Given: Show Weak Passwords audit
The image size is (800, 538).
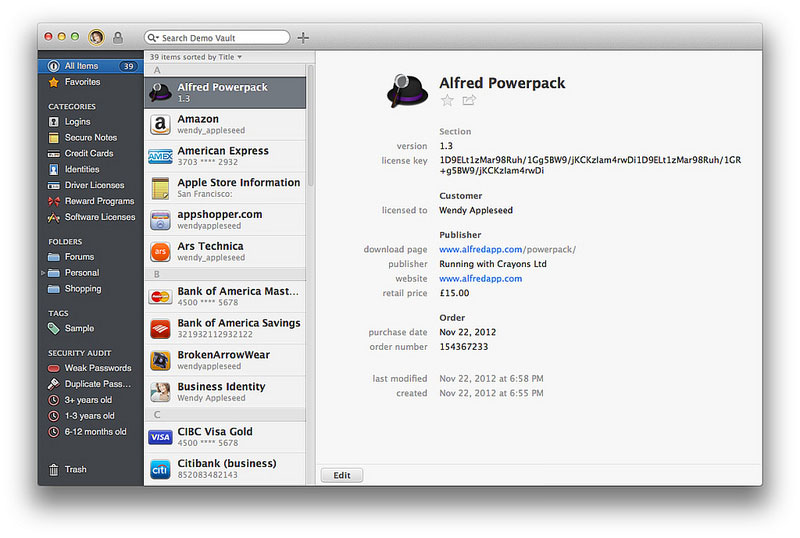Looking at the screenshot, I should click(97, 368).
